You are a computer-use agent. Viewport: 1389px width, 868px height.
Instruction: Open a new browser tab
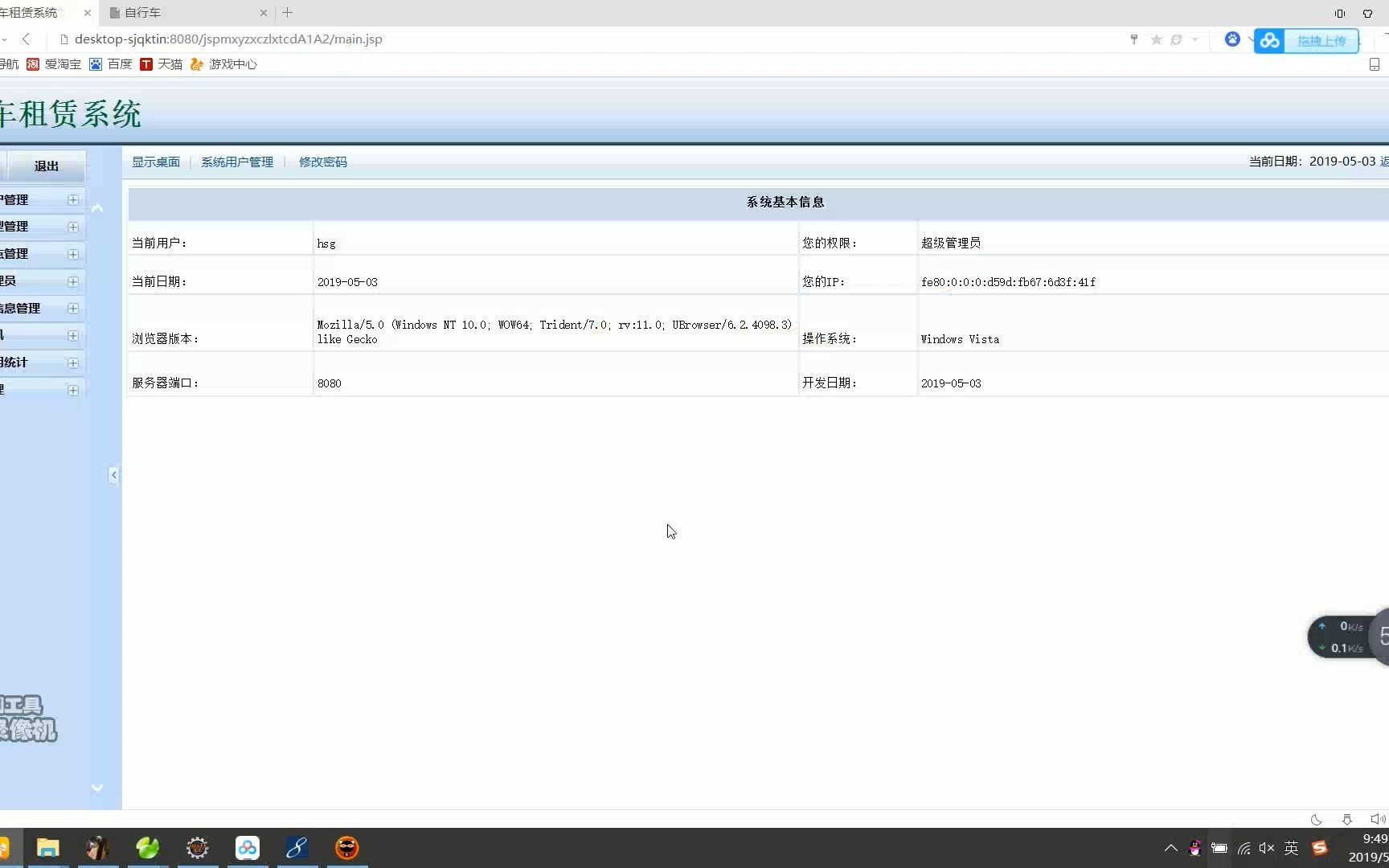pos(287,13)
